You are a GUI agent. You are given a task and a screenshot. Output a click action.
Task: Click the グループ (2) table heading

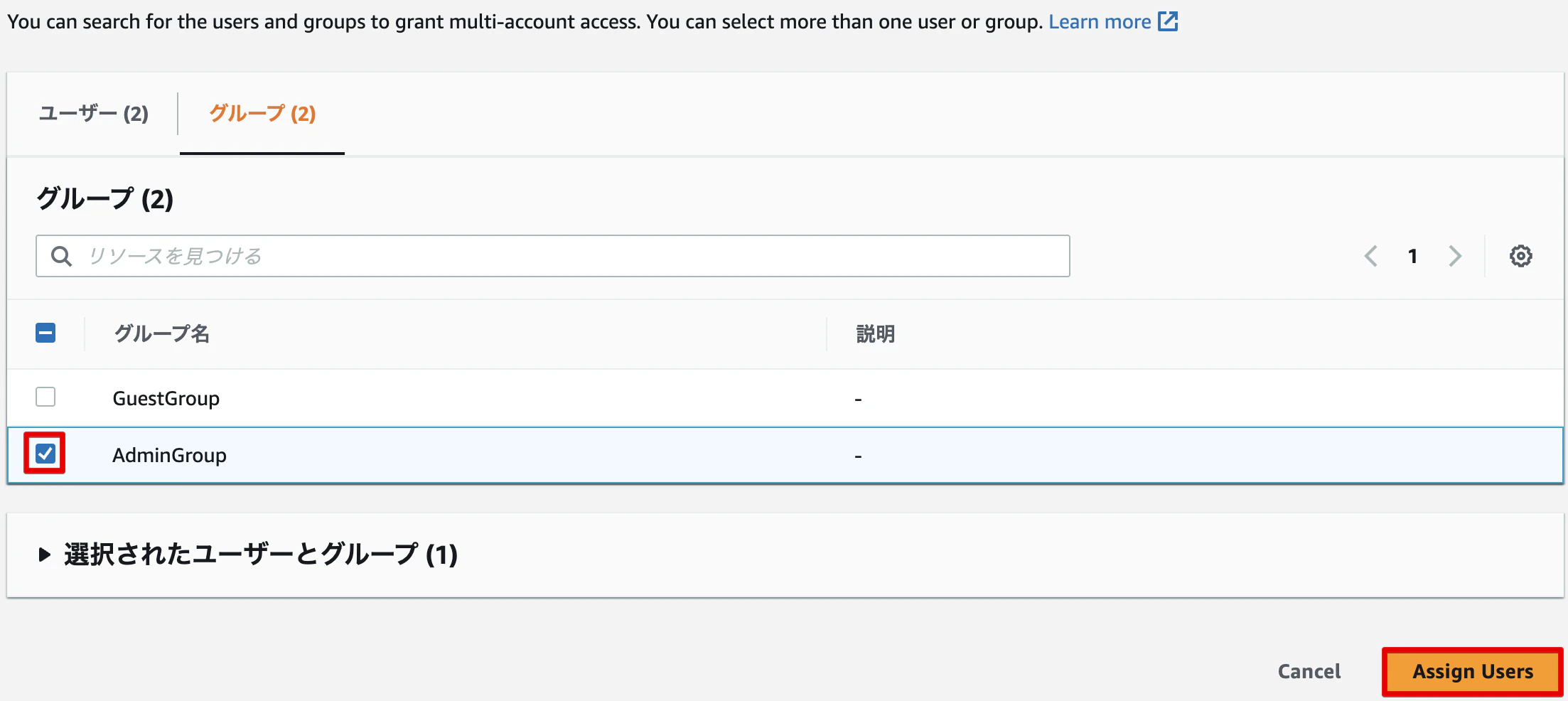click(105, 198)
